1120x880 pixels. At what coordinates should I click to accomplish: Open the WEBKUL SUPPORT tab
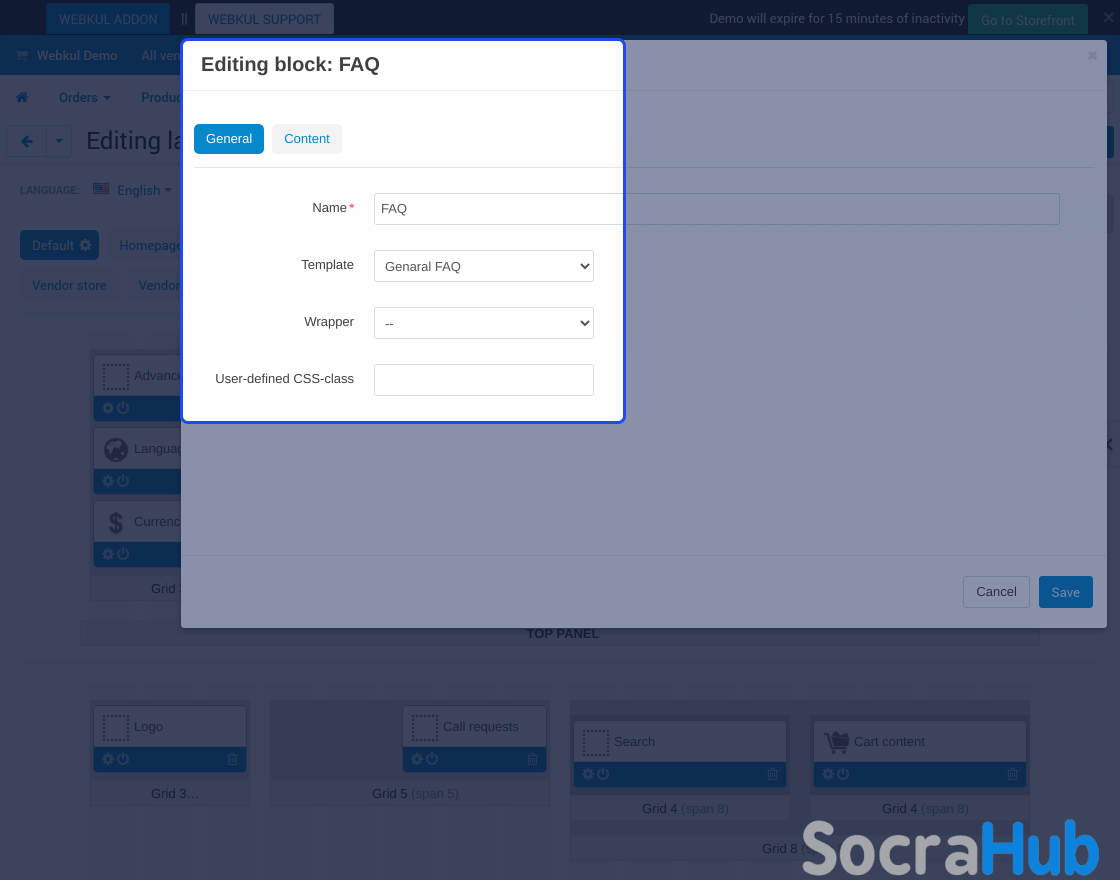click(264, 19)
